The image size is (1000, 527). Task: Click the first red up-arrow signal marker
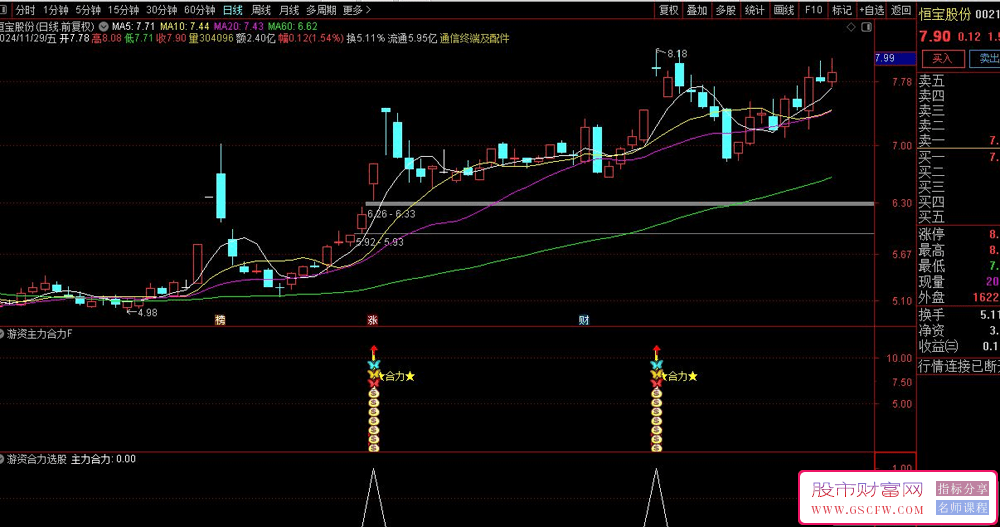[x=374, y=352]
